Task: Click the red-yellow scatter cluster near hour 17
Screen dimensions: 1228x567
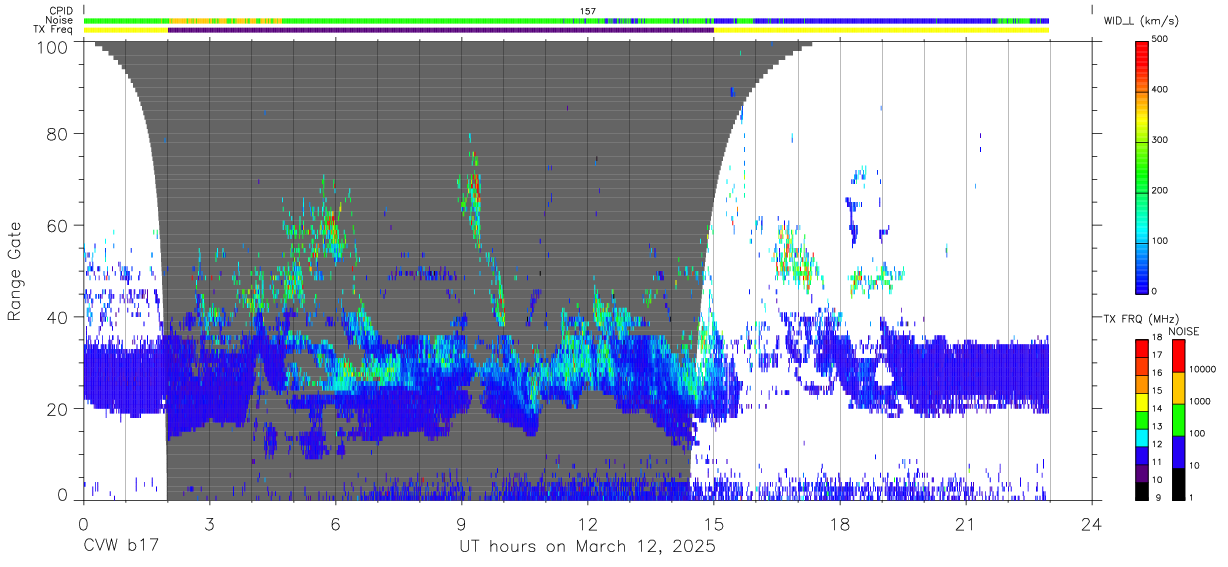Action: click(x=797, y=258)
